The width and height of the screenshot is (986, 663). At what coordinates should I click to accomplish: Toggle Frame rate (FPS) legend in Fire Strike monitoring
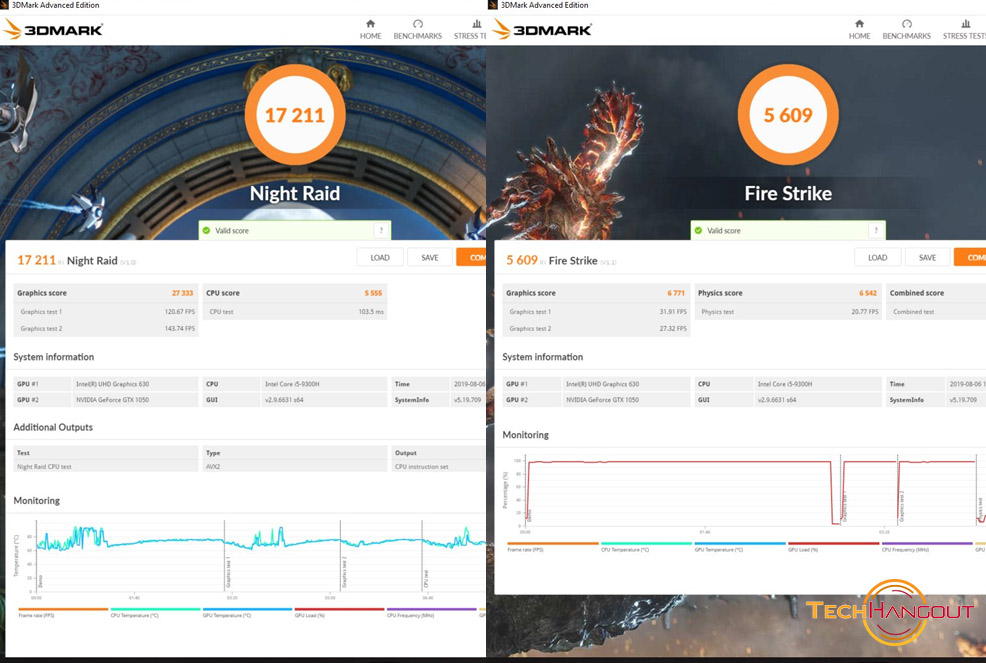[x=553, y=547]
